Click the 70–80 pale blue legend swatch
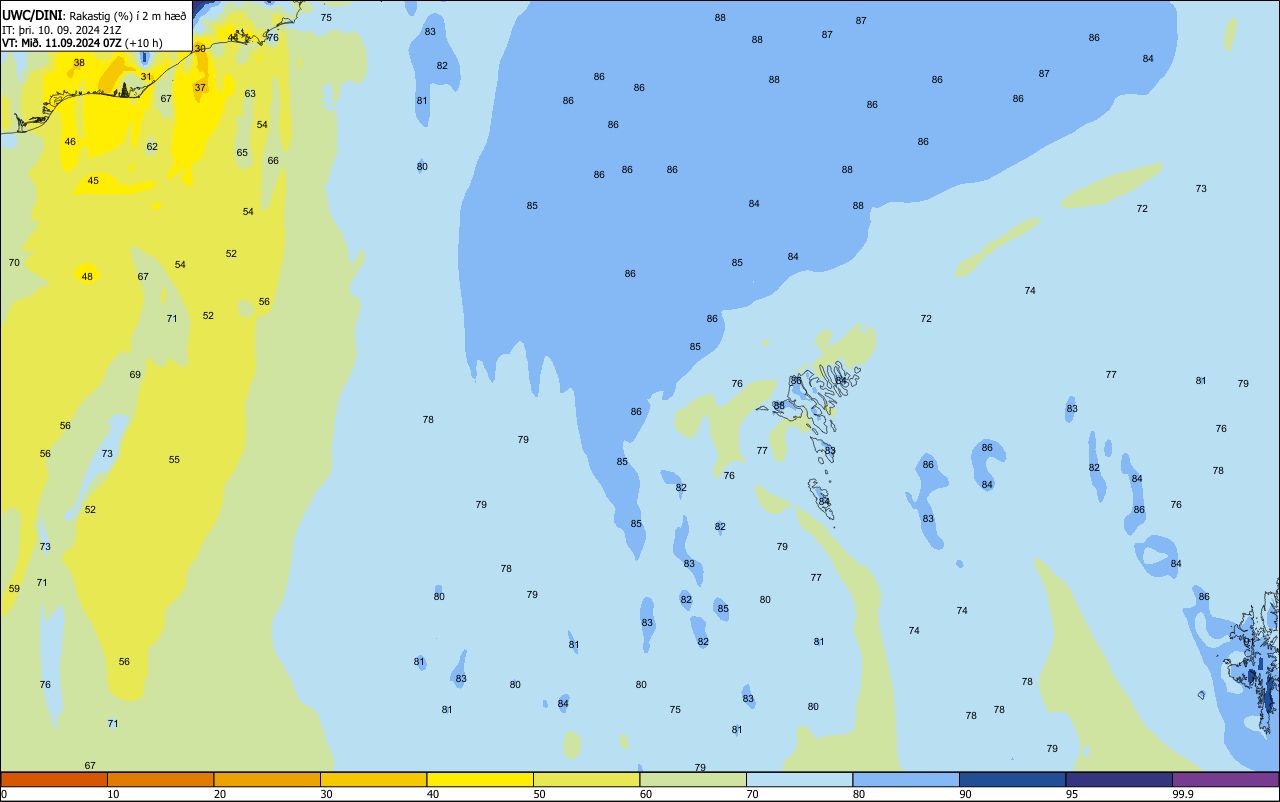Viewport: 1280px width, 802px height. 799,779
